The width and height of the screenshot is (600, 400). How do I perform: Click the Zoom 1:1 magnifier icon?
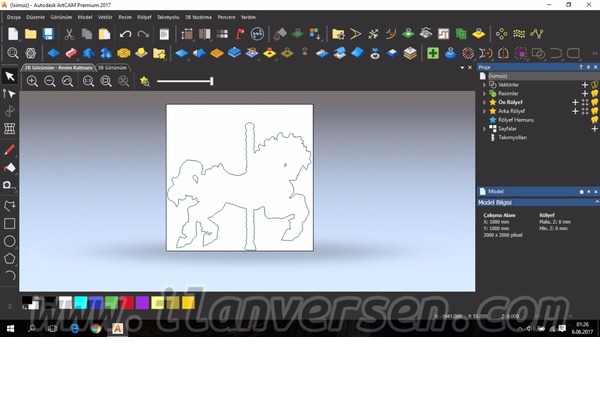(x=88, y=81)
